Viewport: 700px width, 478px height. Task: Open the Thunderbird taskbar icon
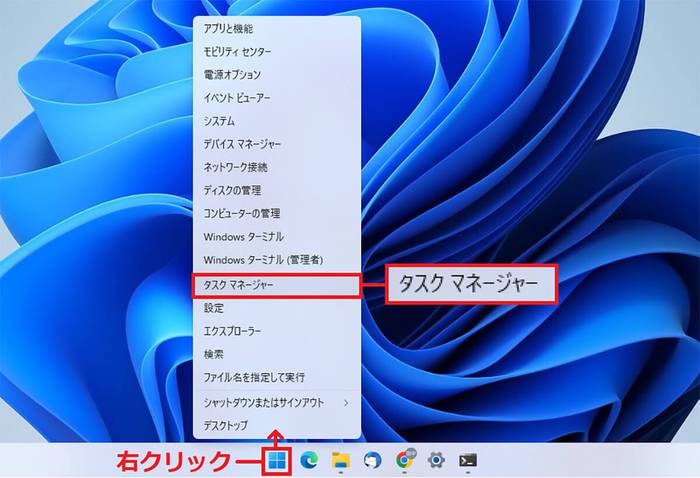[372, 460]
